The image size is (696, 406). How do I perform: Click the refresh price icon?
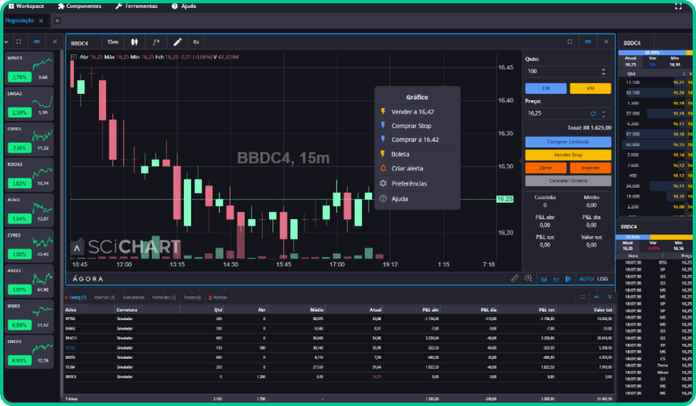[592, 114]
